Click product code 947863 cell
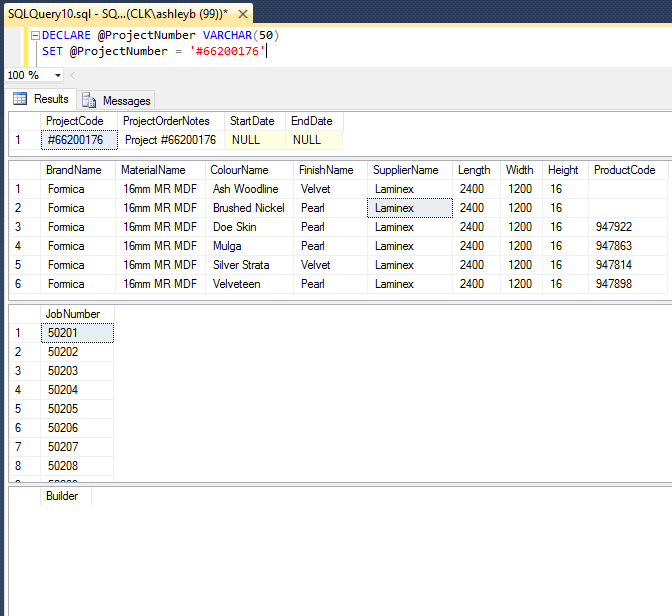 click(628, 246)
